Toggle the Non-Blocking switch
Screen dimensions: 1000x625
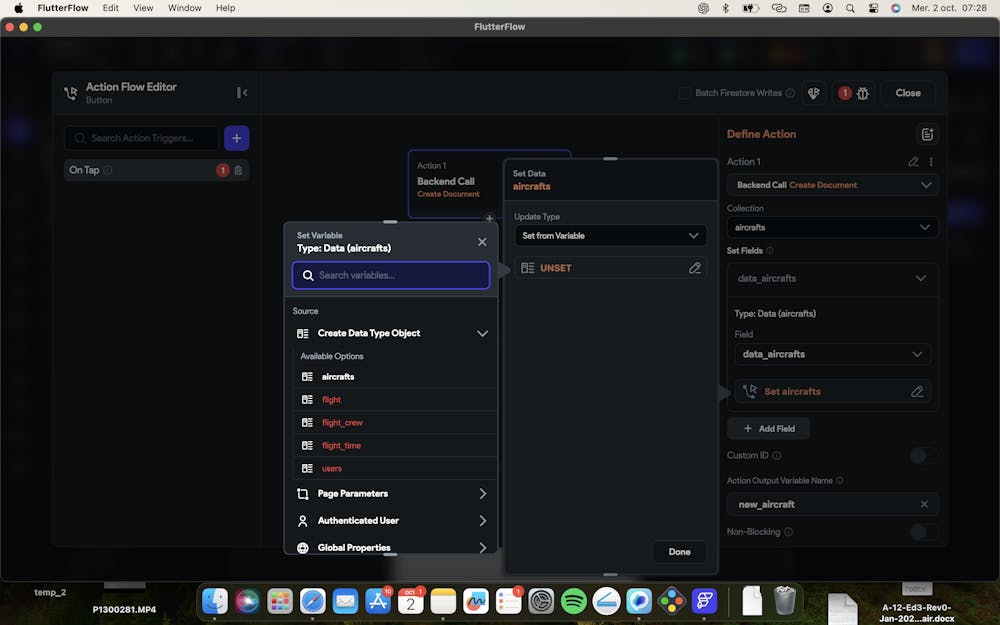point(923,532)
